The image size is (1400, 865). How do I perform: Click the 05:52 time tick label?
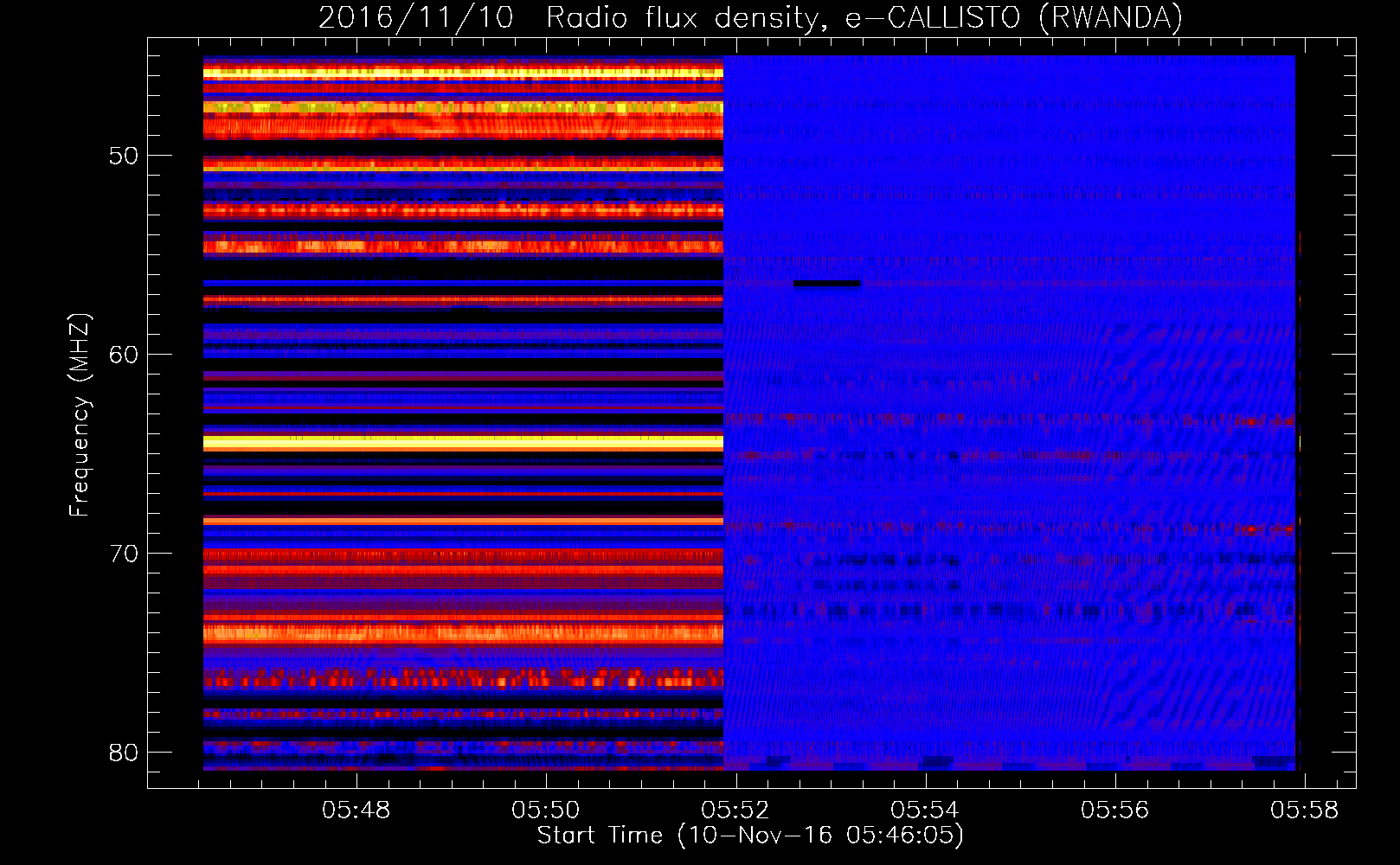[x=735, y=811]
